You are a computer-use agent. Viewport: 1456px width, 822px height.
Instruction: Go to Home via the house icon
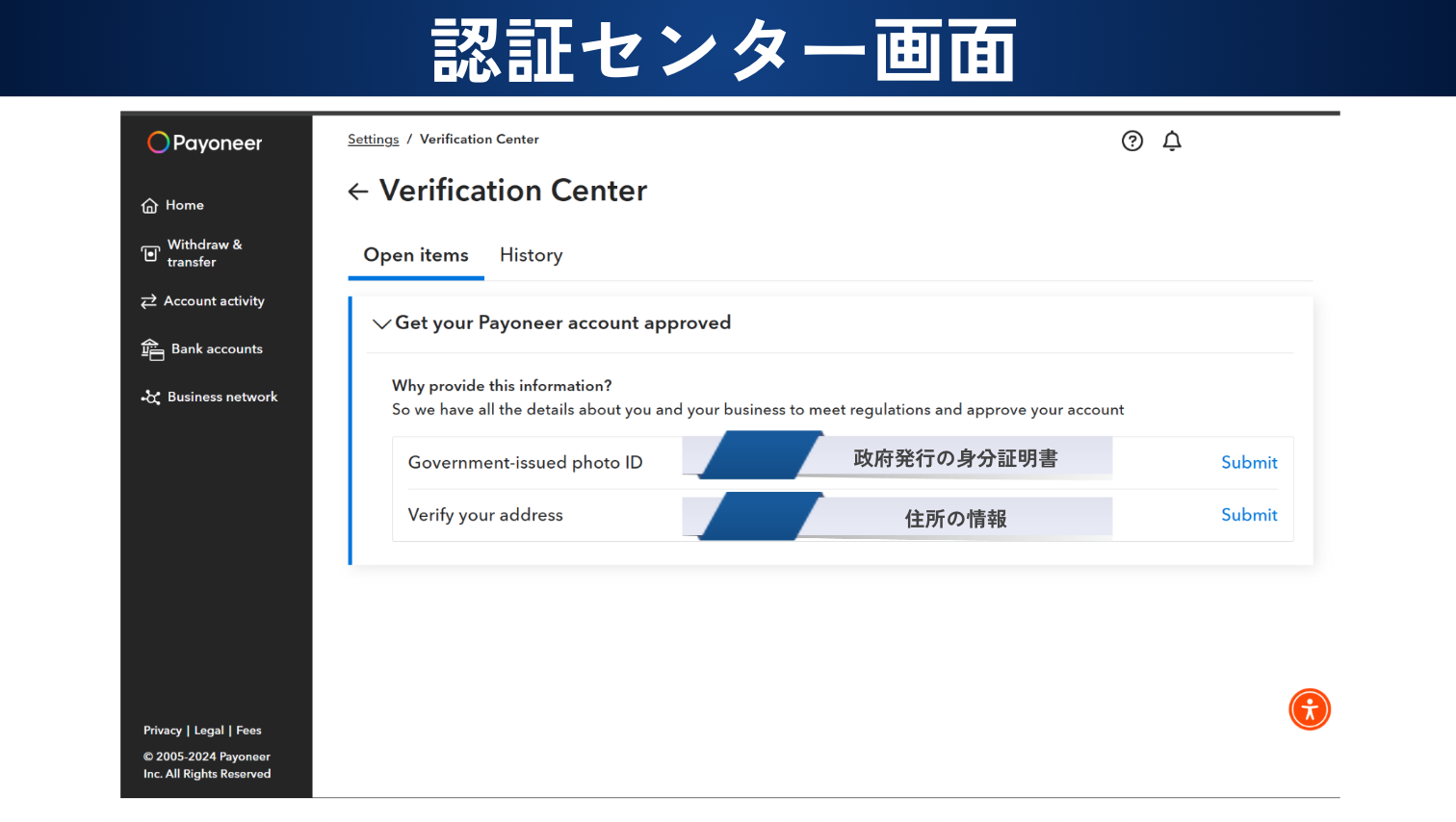149,206
